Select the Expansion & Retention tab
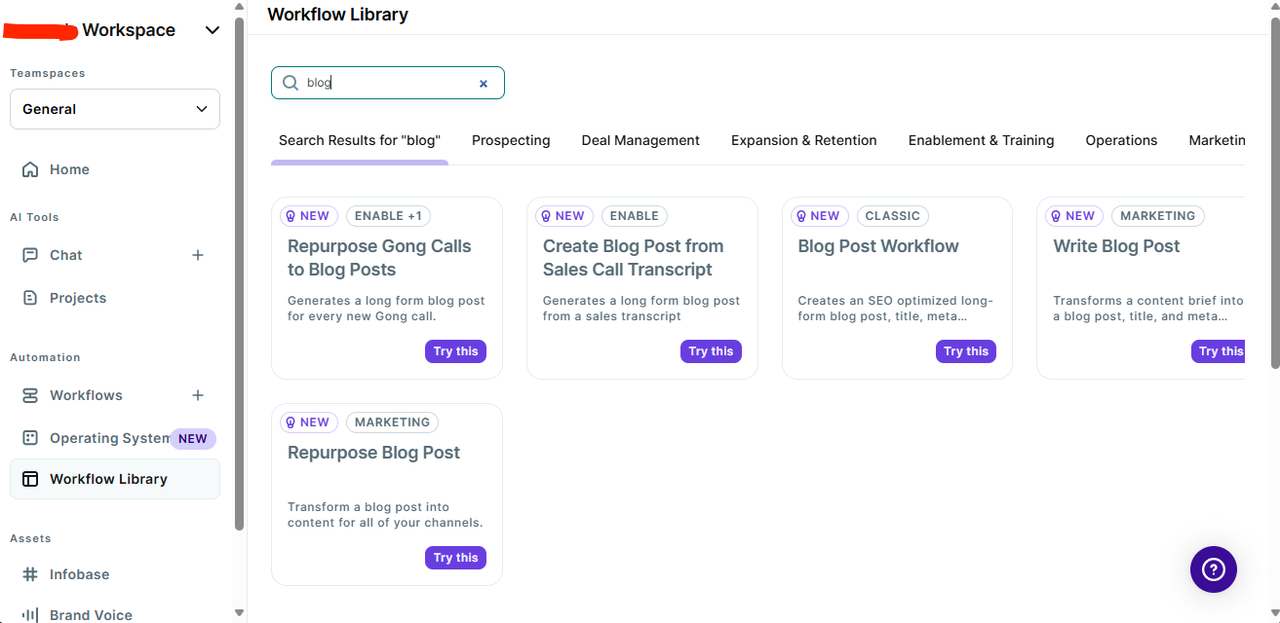1280x623 pixels. pyautogui.click(x=804, y=140)
